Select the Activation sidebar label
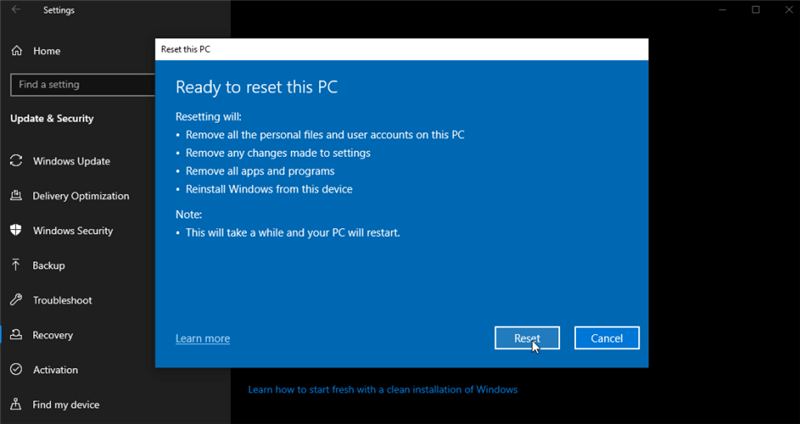800x424 pixels. (56, 370)
